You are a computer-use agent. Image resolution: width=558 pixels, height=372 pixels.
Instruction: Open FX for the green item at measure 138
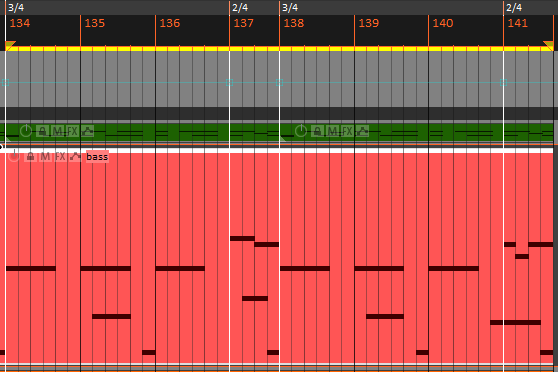(347, 131)
